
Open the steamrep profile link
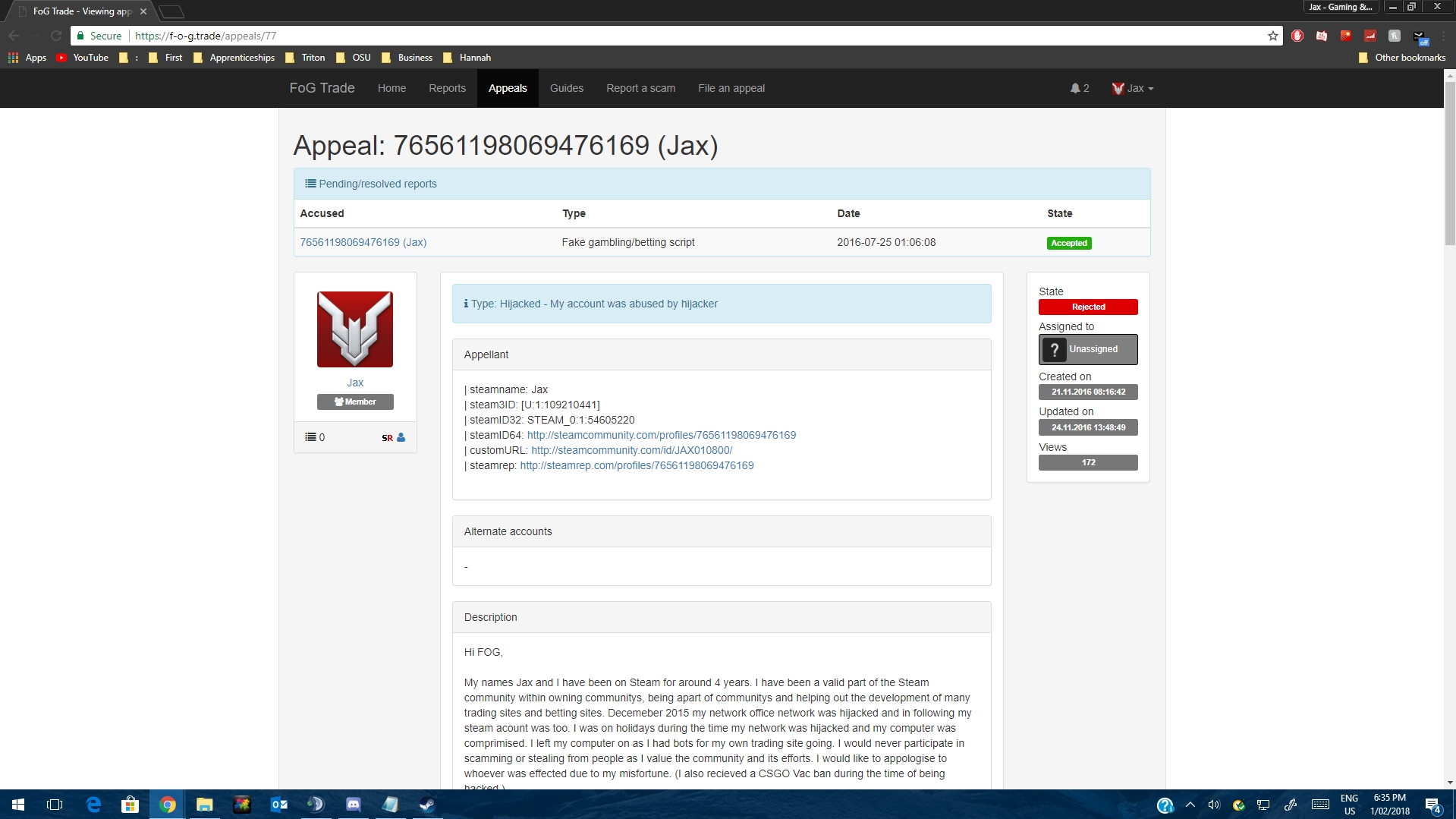tap(637, 465)
